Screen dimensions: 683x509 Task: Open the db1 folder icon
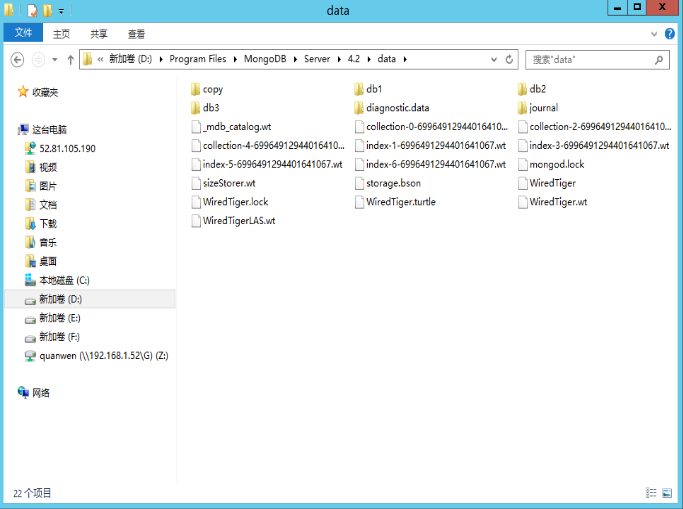coord(359,90)
